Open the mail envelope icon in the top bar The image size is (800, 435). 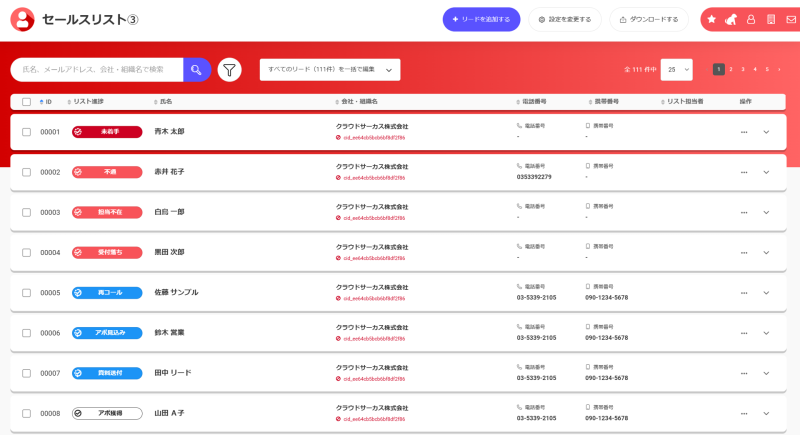click(x=791, y=19)
